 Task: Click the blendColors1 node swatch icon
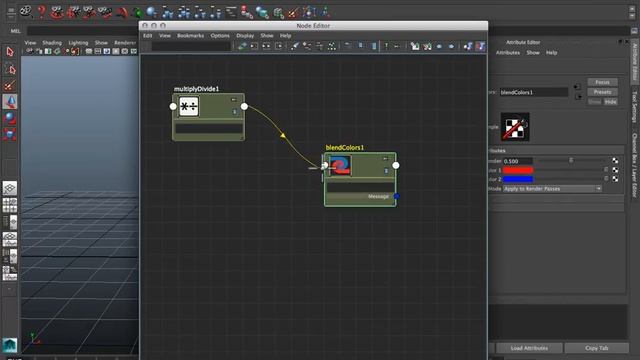pyautogui.click(x=340, y=165)
